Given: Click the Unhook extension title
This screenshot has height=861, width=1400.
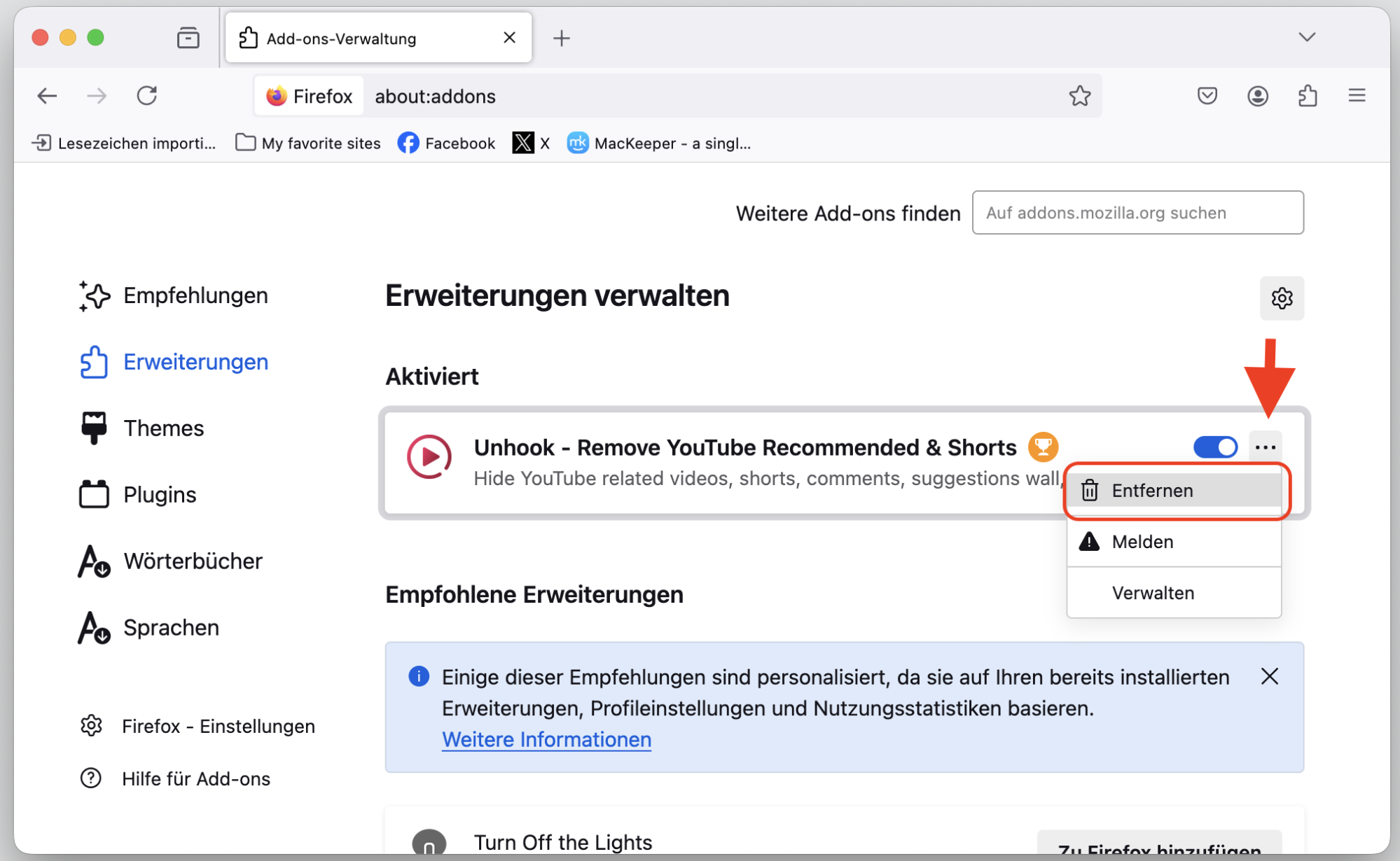Looking at the screenshot, I should point(744,447).
